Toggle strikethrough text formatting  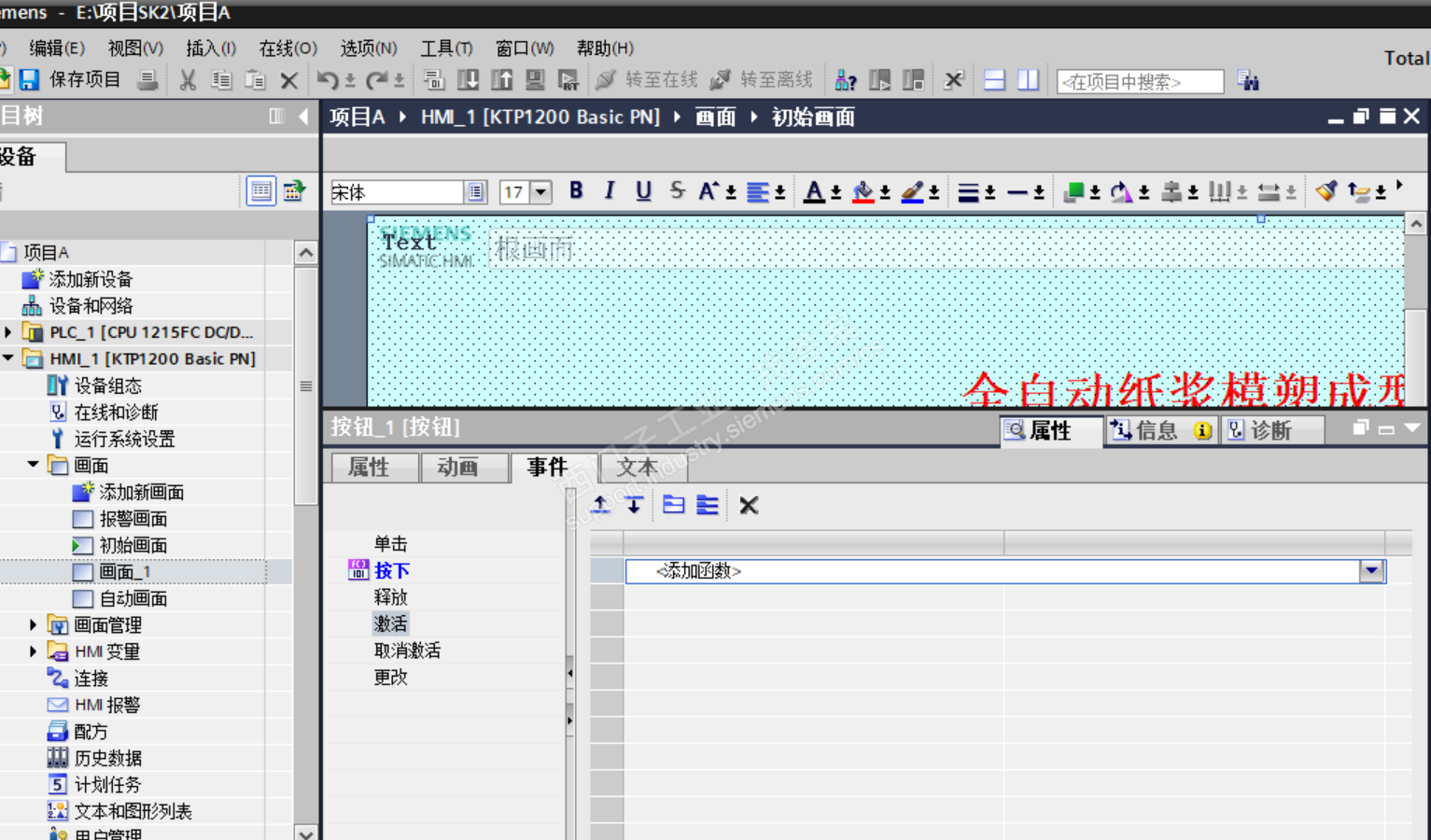coord(677,191)
